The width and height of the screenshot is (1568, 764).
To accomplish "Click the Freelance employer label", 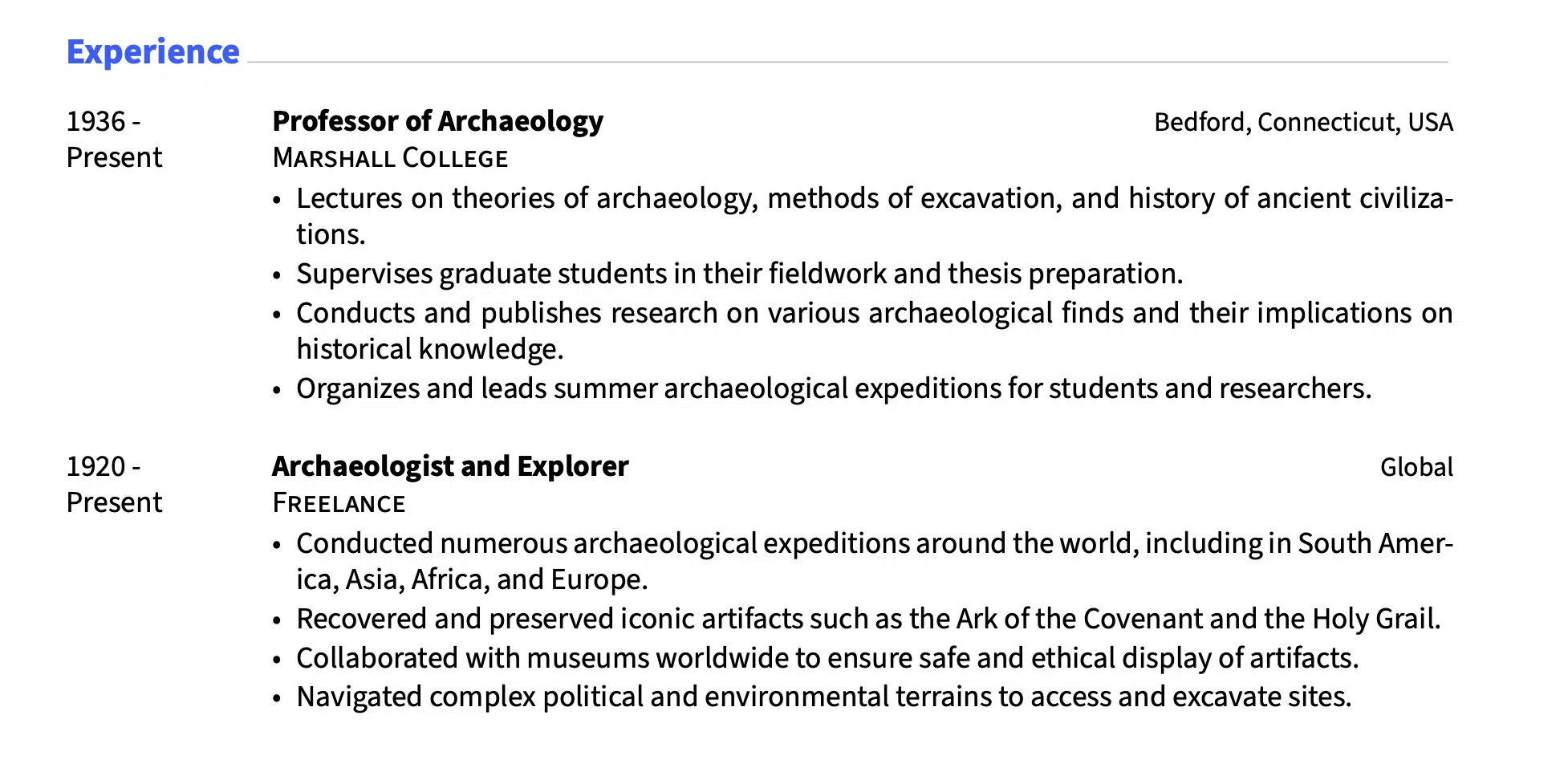I will click(x=339, y=503).
